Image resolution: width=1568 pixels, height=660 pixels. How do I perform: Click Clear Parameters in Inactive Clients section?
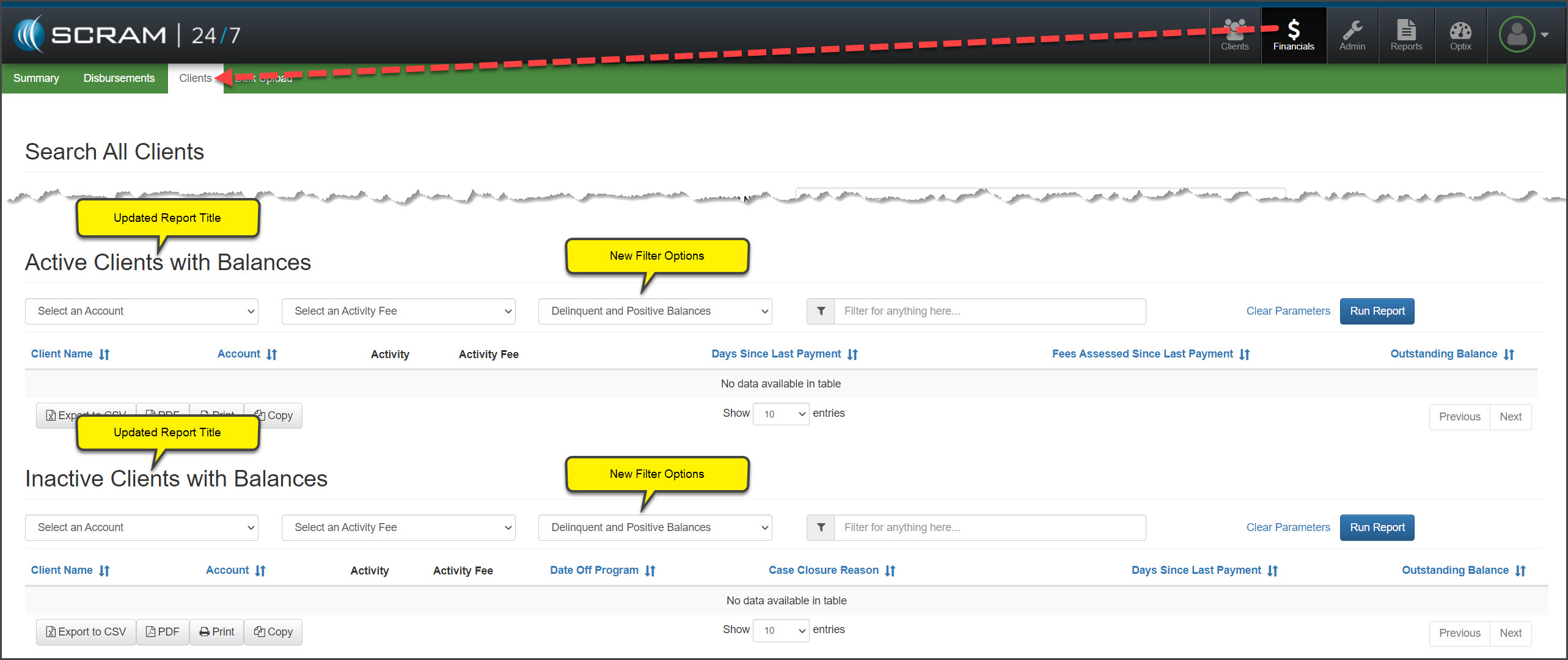pyautogui.click(x=1288, y=527)
